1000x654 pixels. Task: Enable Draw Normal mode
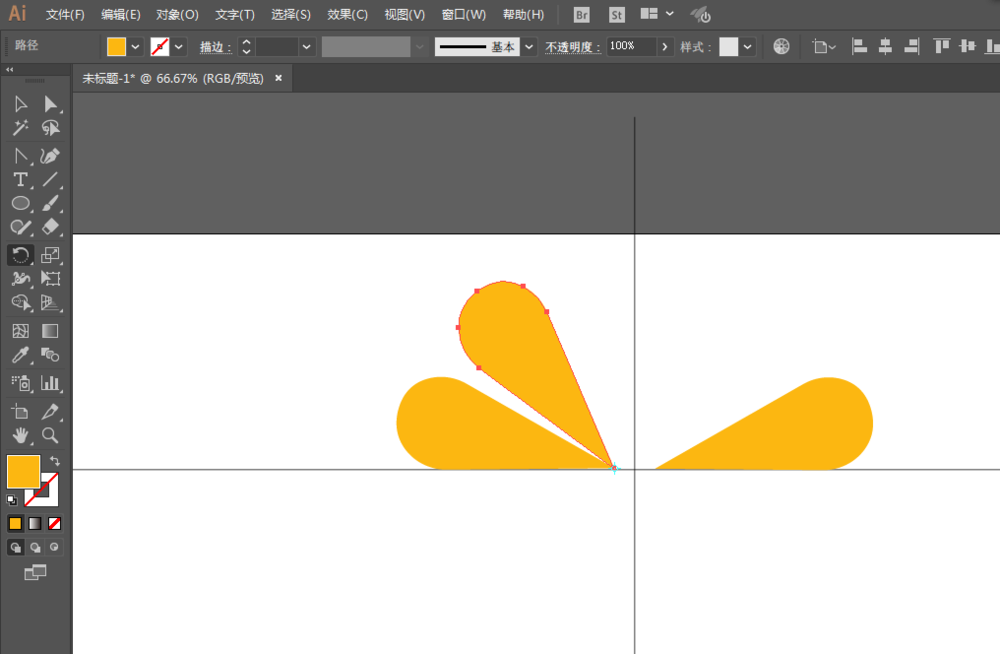tap(15, 547)
